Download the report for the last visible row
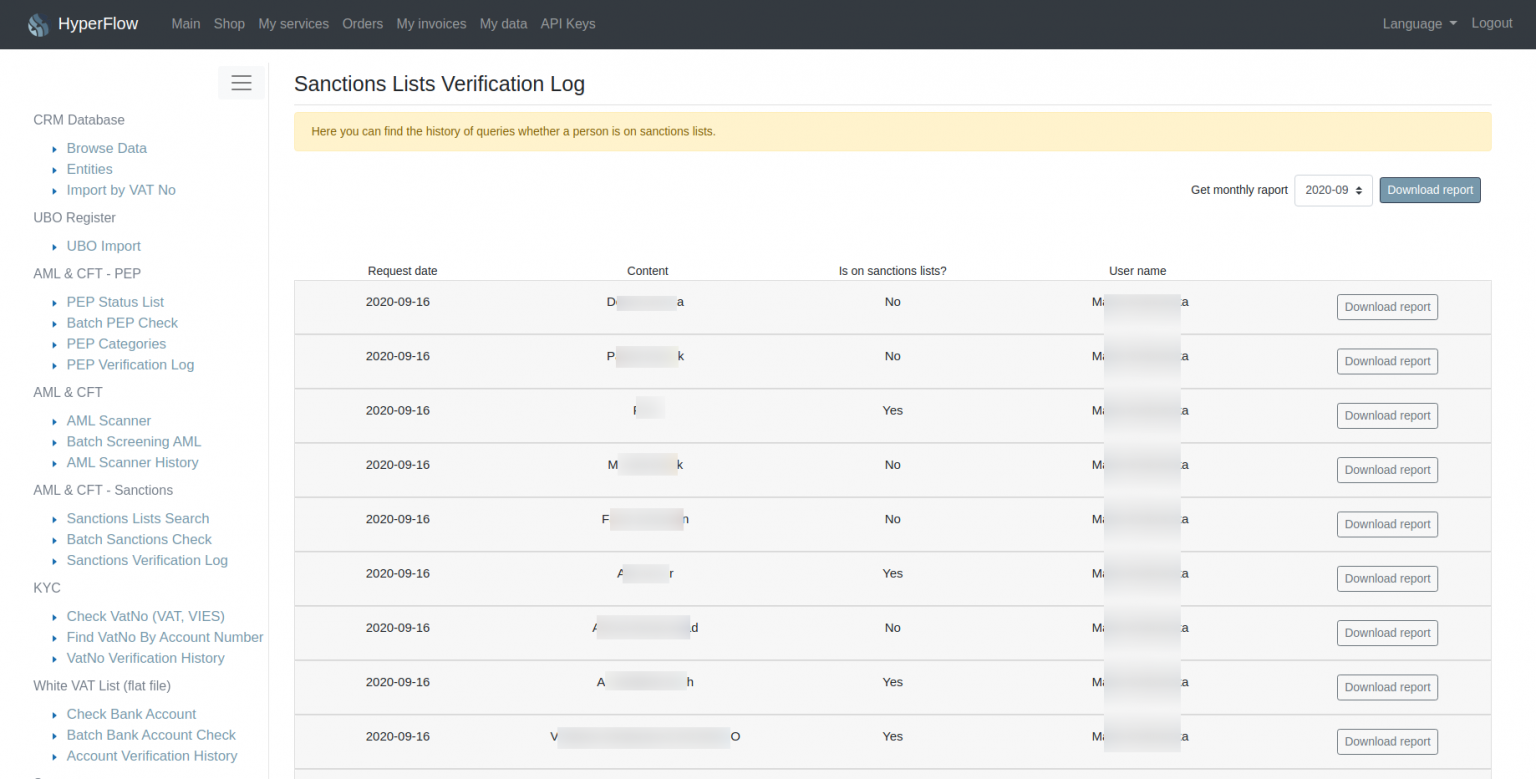Image resolution: width=1536 pixels, height=779 pixels. click(x=1387, y=741)
